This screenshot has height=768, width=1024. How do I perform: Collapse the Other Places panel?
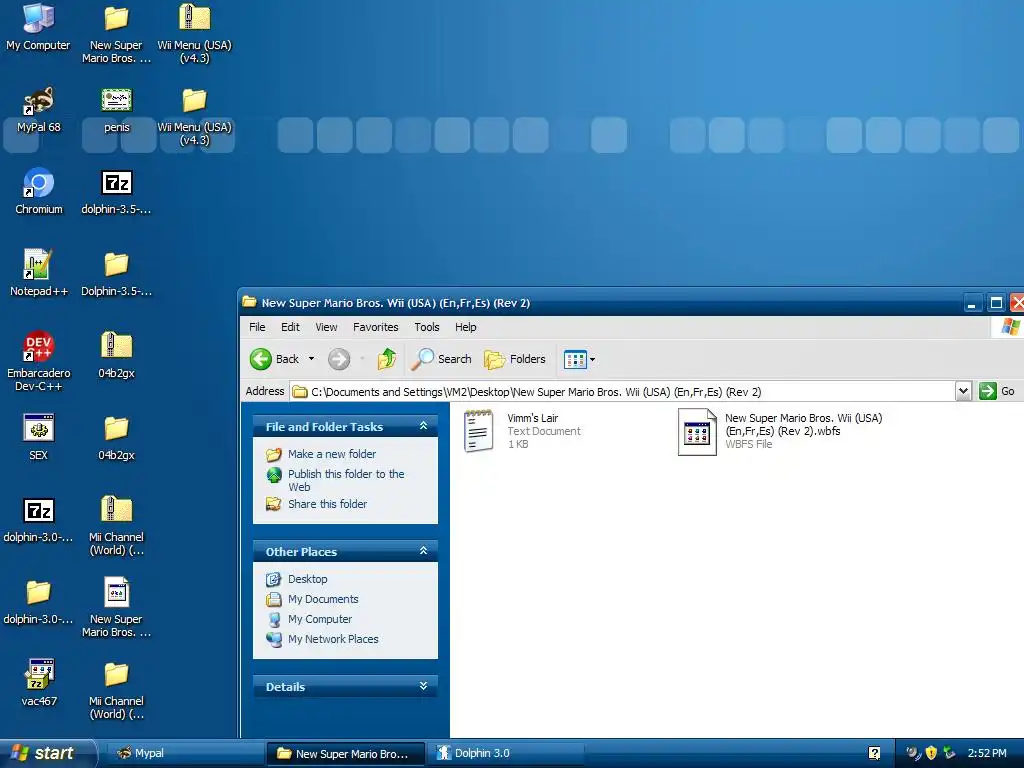(x=423, y=551)
